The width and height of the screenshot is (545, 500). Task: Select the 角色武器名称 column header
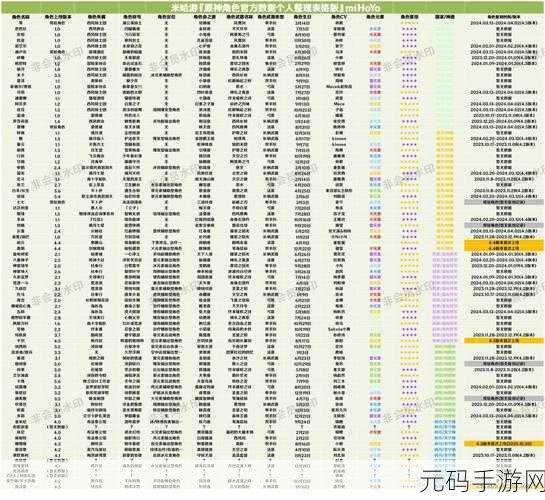tap(239, 17)
